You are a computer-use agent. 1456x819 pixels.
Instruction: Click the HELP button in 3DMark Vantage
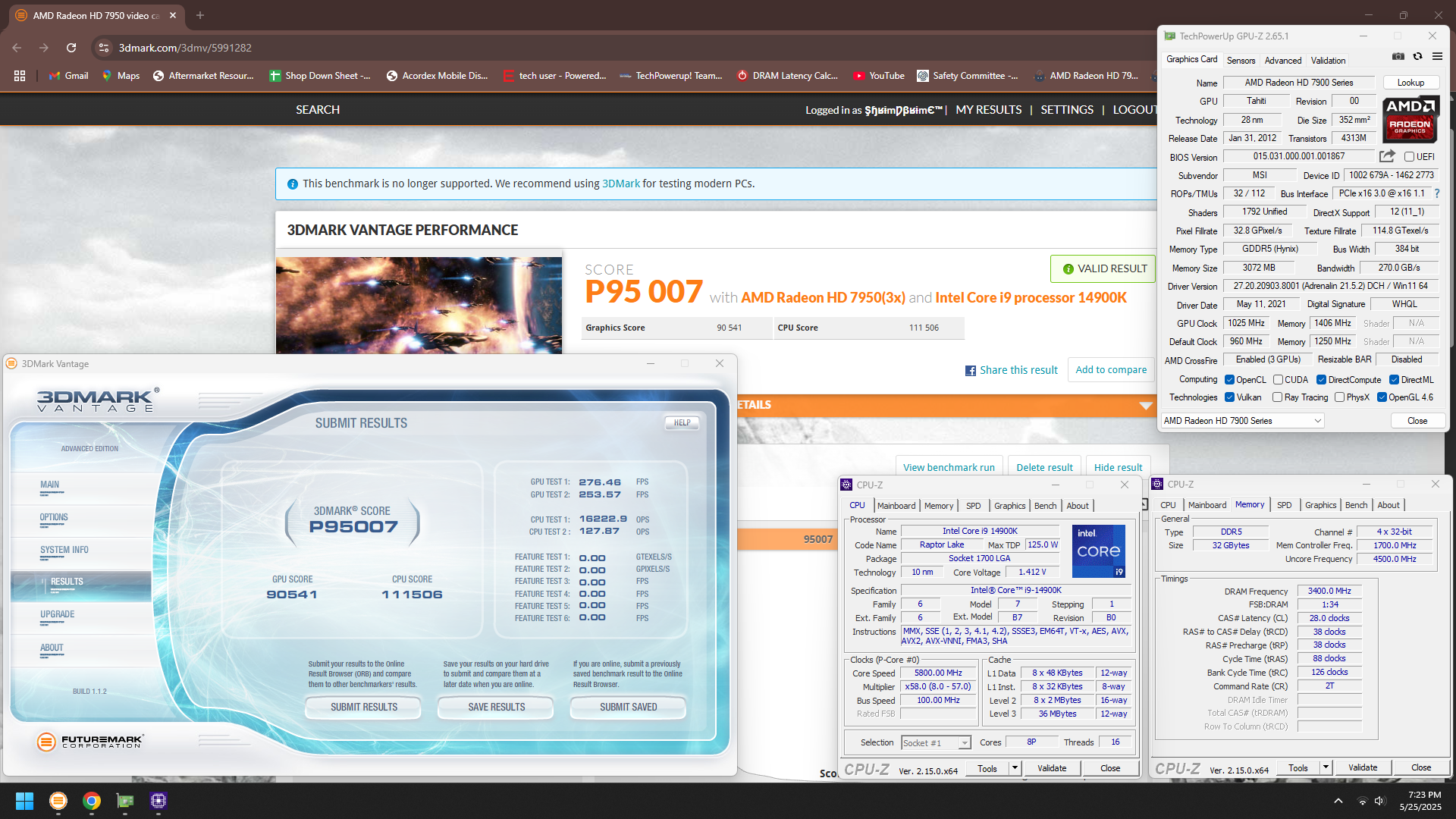pos(682,423)
